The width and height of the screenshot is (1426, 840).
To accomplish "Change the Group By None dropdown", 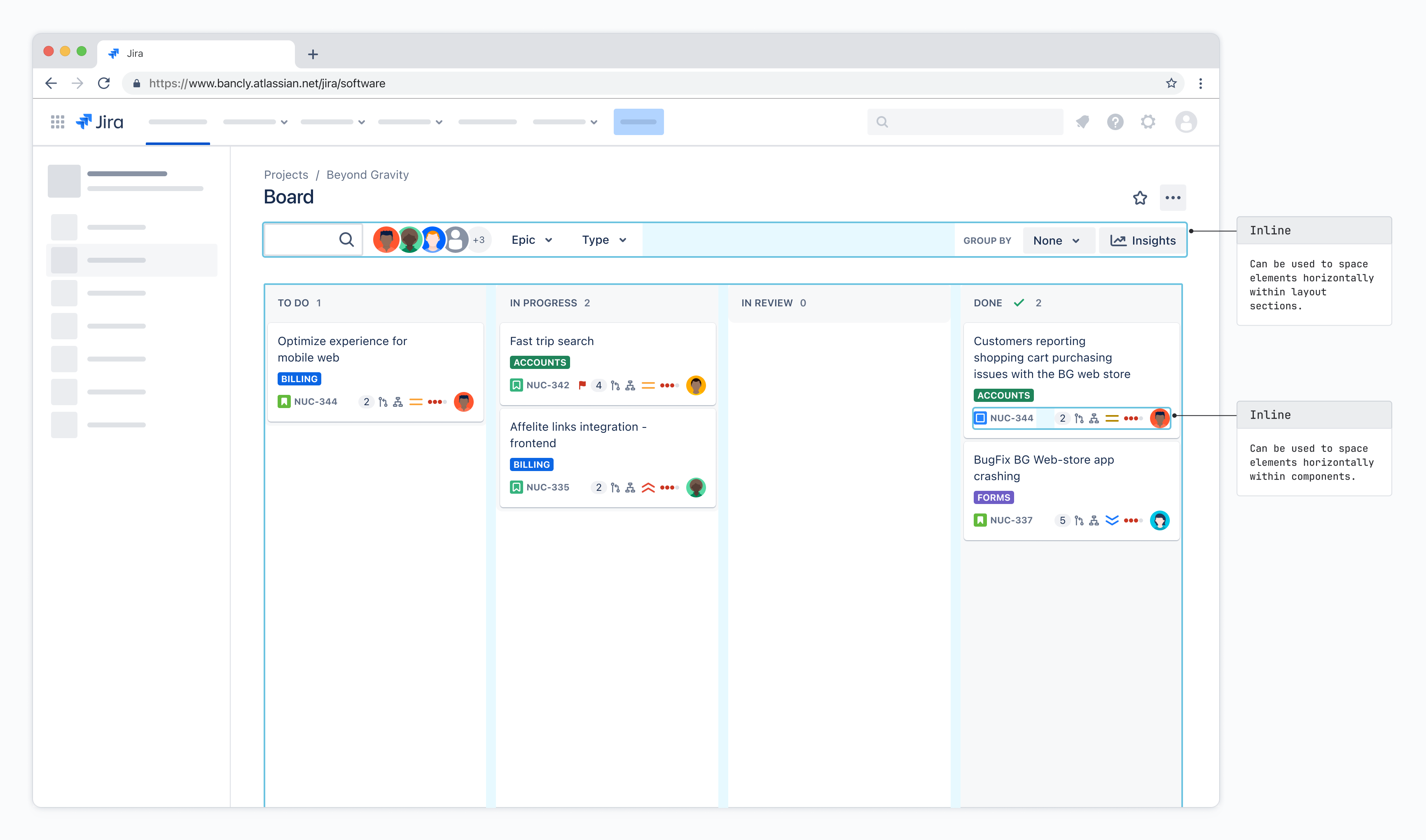I will click(1057, 240).
